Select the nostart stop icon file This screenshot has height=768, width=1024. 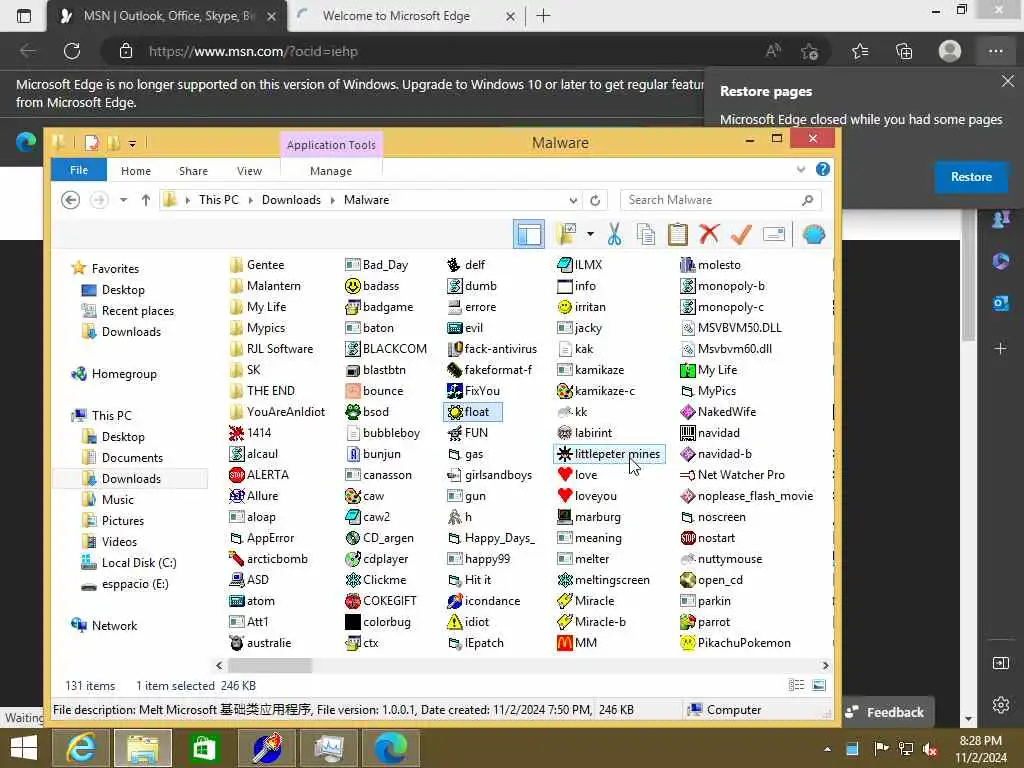click(708, 537)
